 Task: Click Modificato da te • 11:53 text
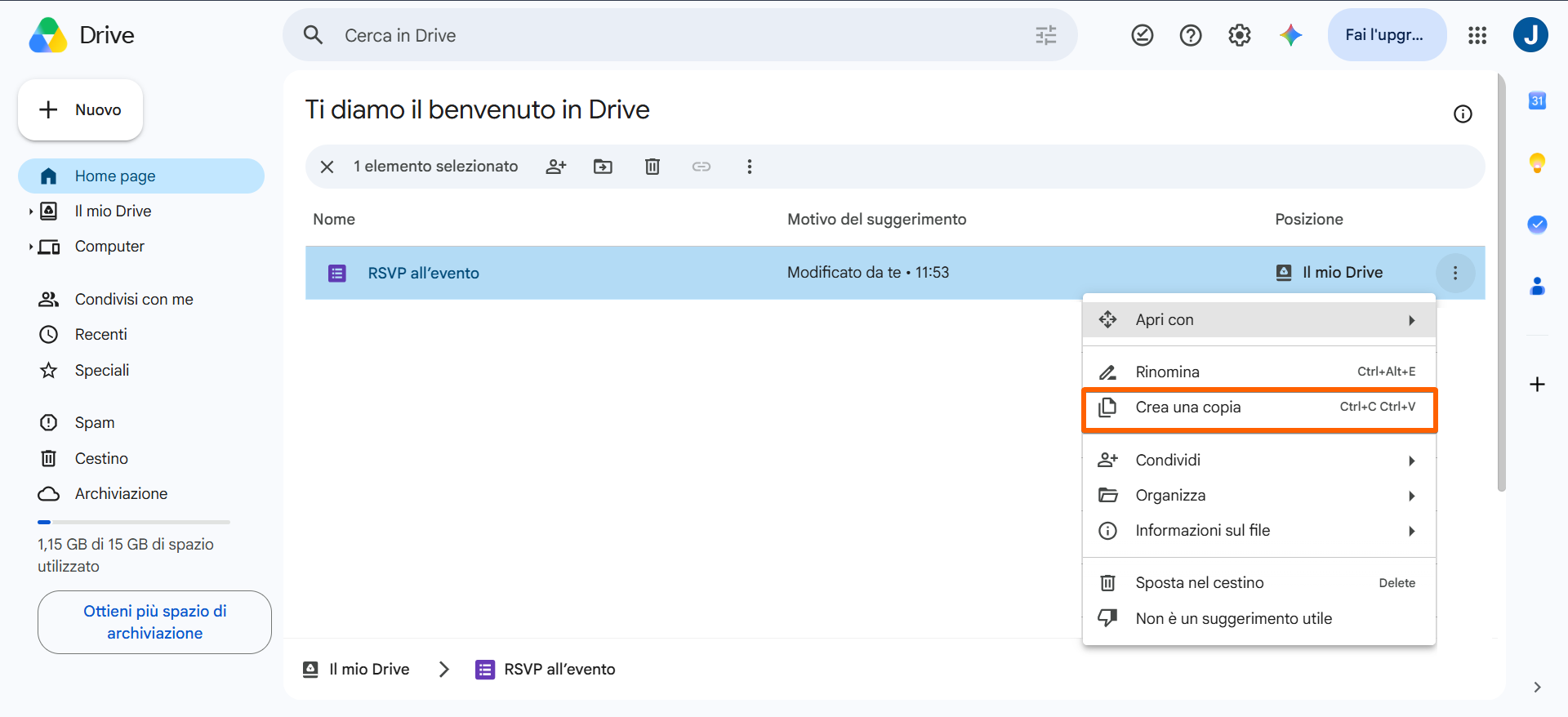tap(868, 273)
